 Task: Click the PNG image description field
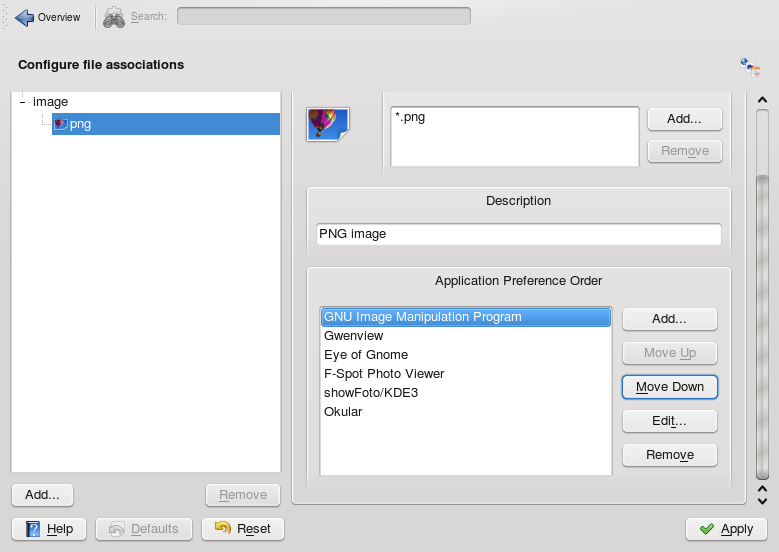point(518,234)
